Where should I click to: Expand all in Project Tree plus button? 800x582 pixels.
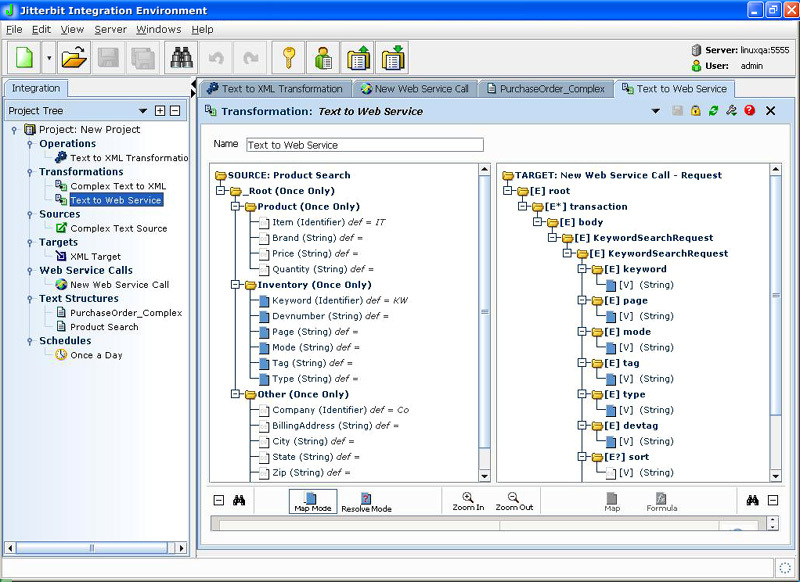coord(160,111)
